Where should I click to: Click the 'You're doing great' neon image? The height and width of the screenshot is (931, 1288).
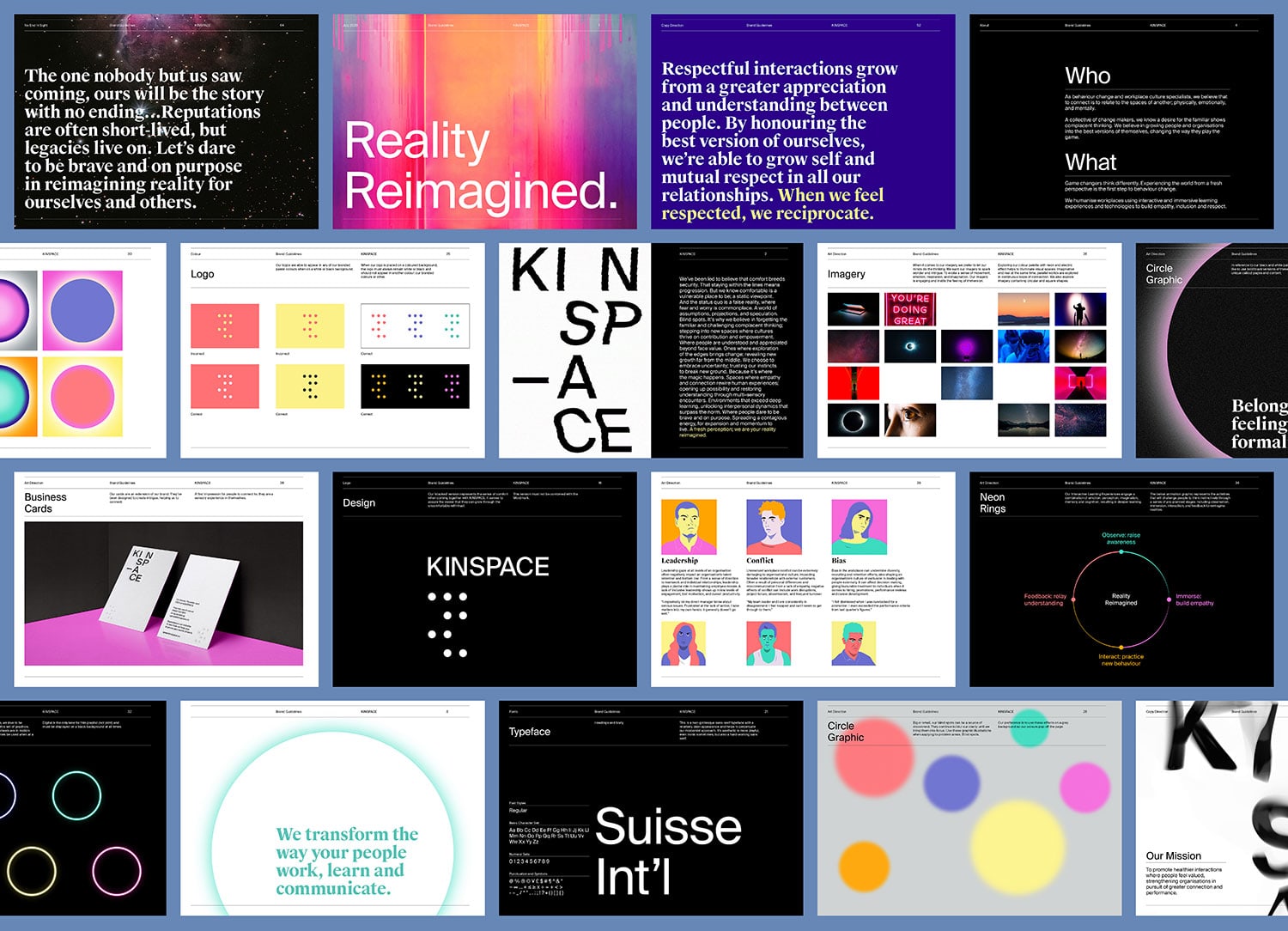(909, 309)
